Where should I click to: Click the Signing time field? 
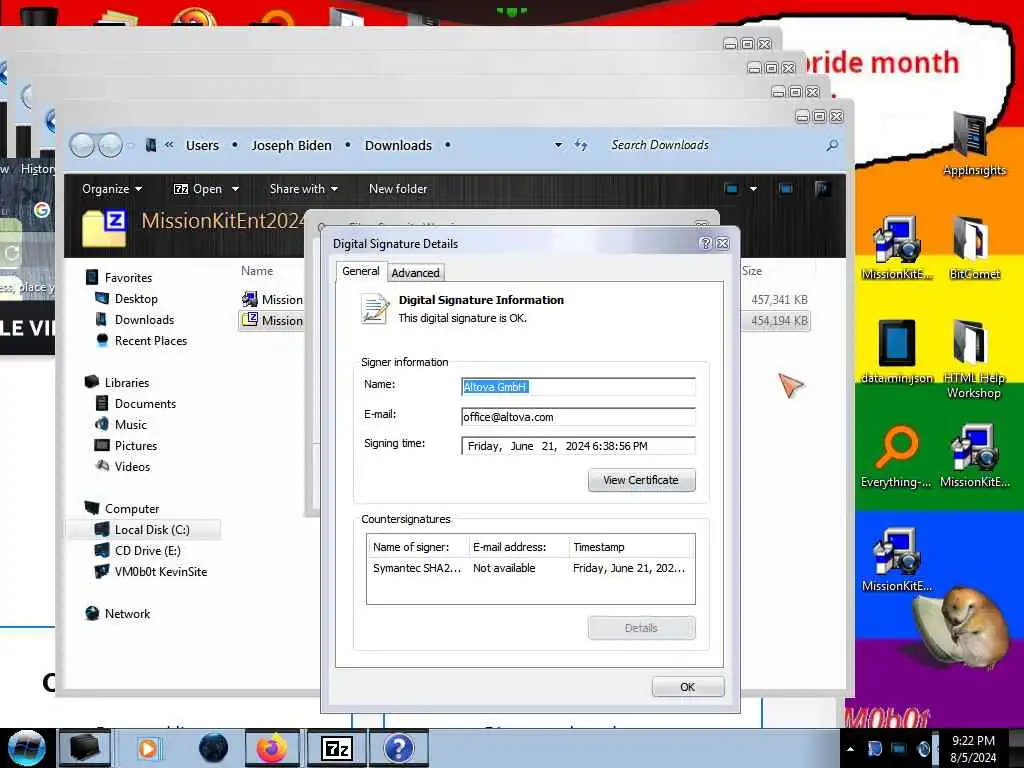pyautogui.click(x=578, y=446)
